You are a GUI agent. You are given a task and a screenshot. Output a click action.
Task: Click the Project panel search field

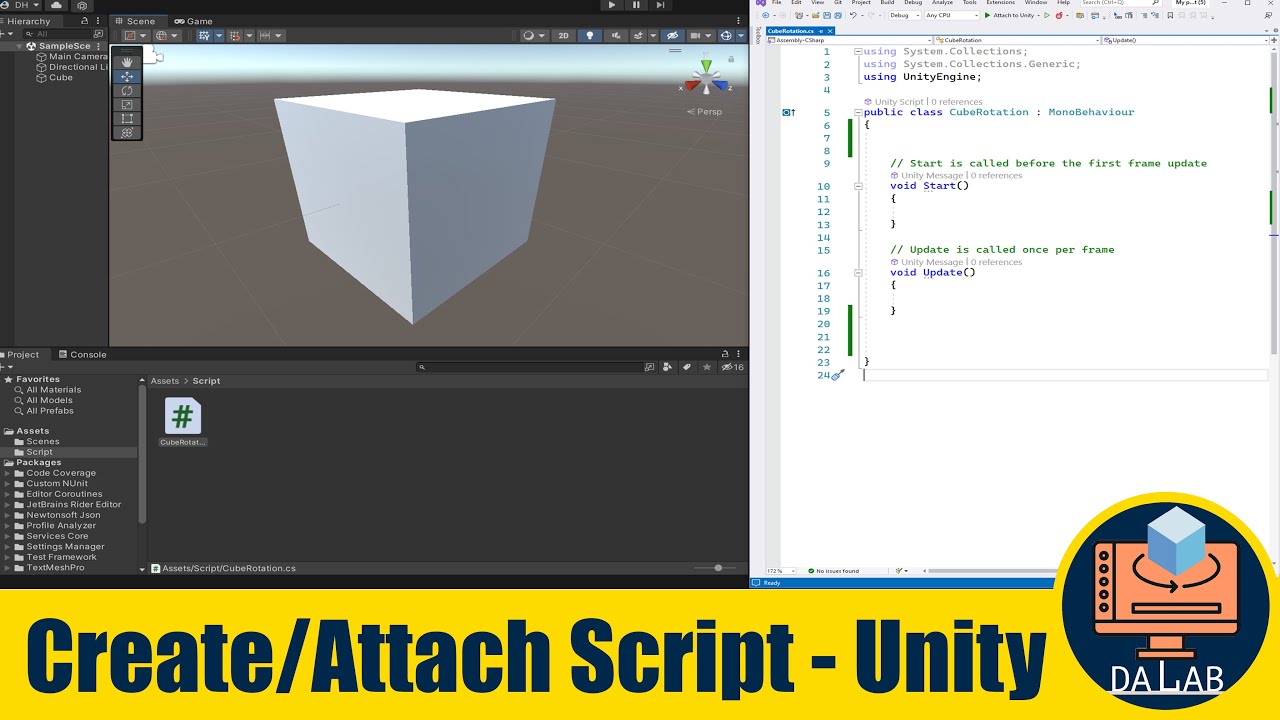(x=530, y=367)
